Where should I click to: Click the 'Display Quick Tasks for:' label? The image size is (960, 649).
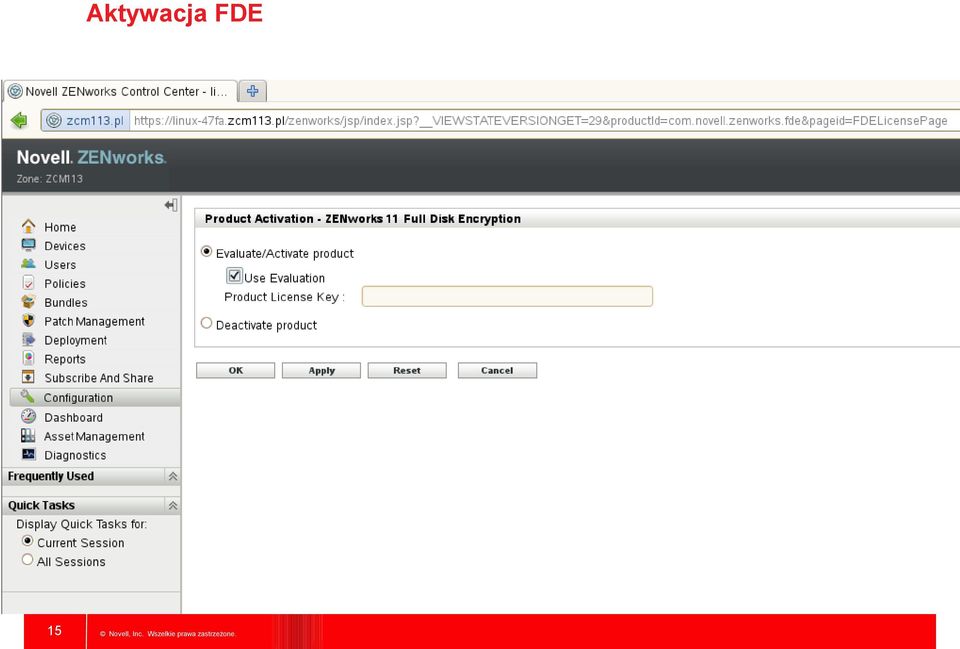pos(81,524)
